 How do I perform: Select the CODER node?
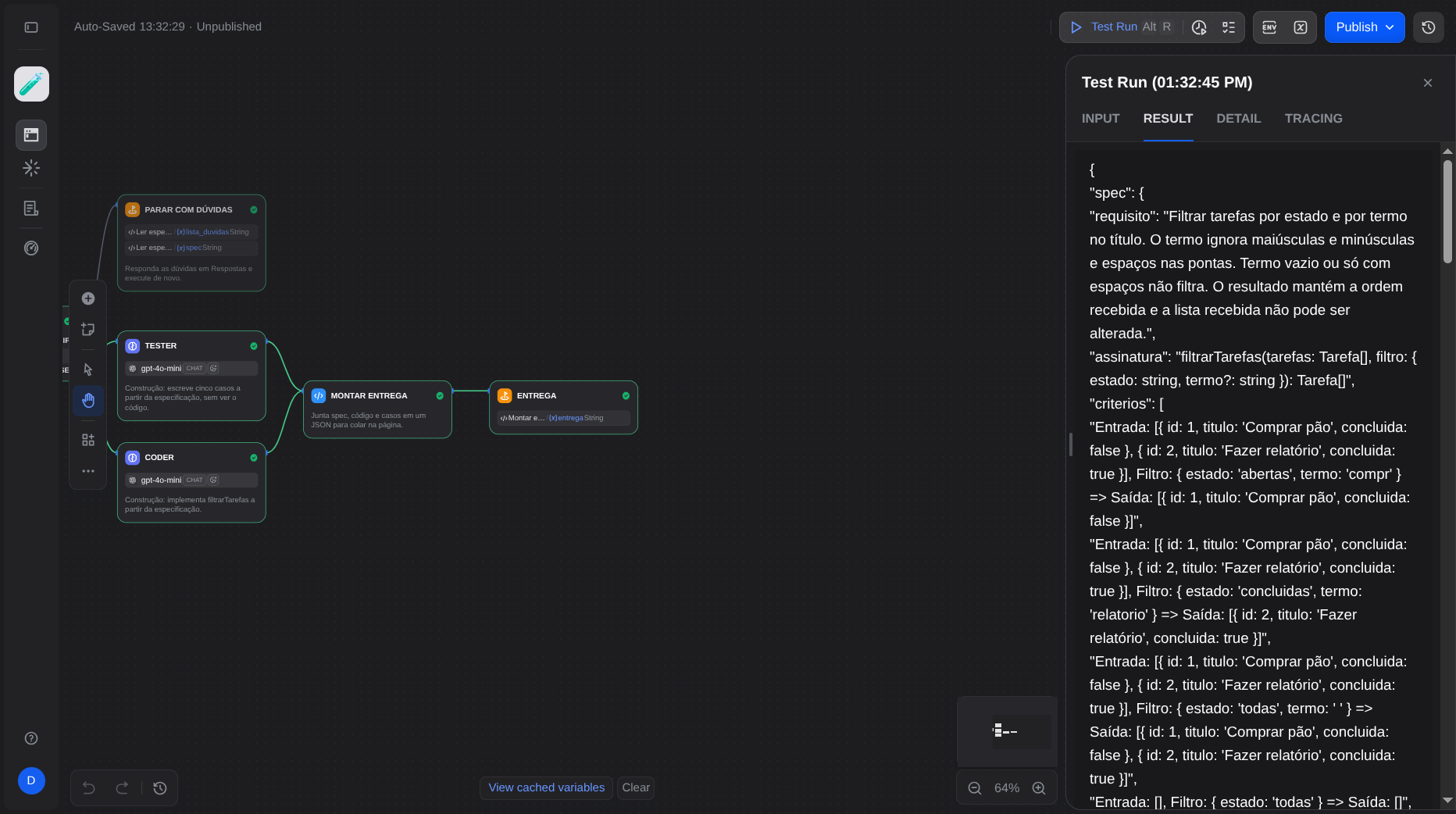(x=191, y=482)
